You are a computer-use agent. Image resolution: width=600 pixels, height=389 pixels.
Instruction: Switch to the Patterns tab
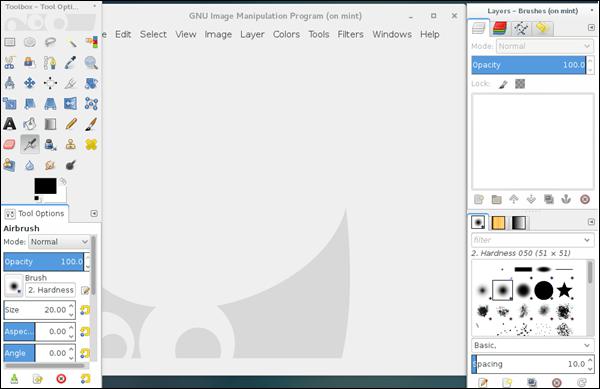pos(498,223)
